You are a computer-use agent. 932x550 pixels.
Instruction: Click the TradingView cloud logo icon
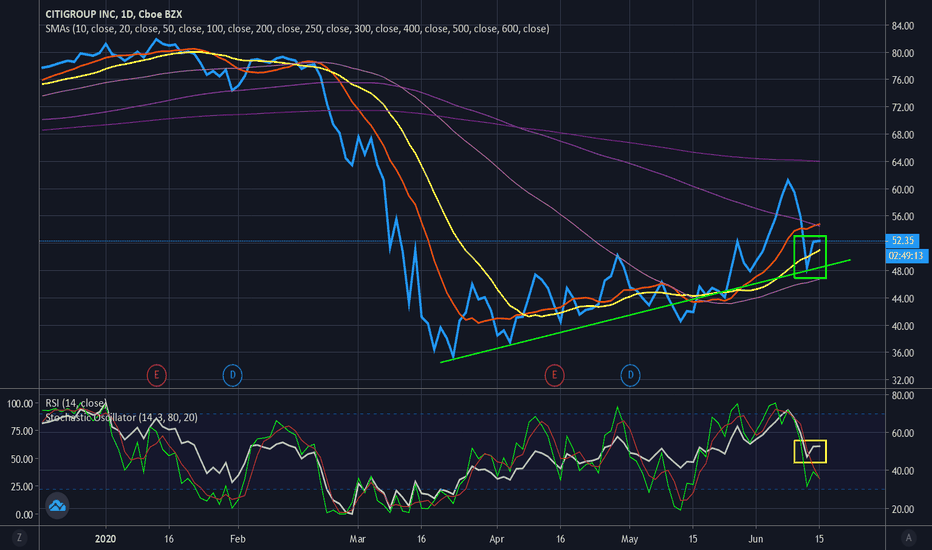(57, 506)
